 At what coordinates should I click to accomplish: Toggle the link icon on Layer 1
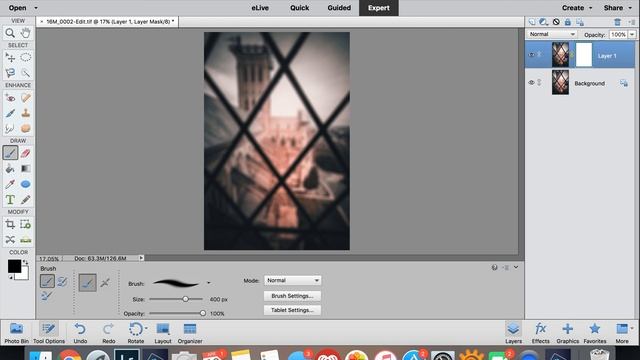(x=539, y=55)
